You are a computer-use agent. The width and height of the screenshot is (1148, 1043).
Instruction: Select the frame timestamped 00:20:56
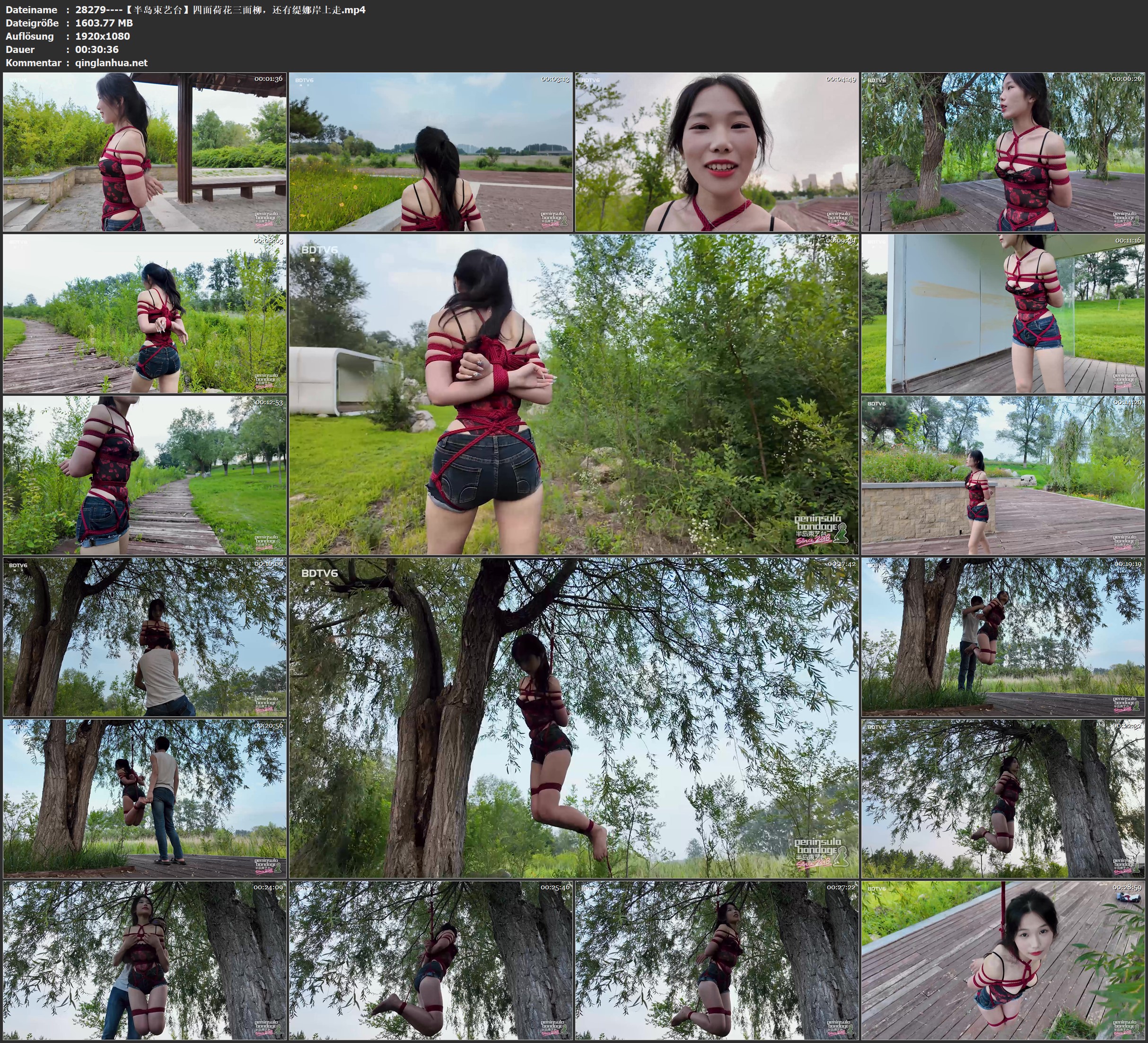145,799
